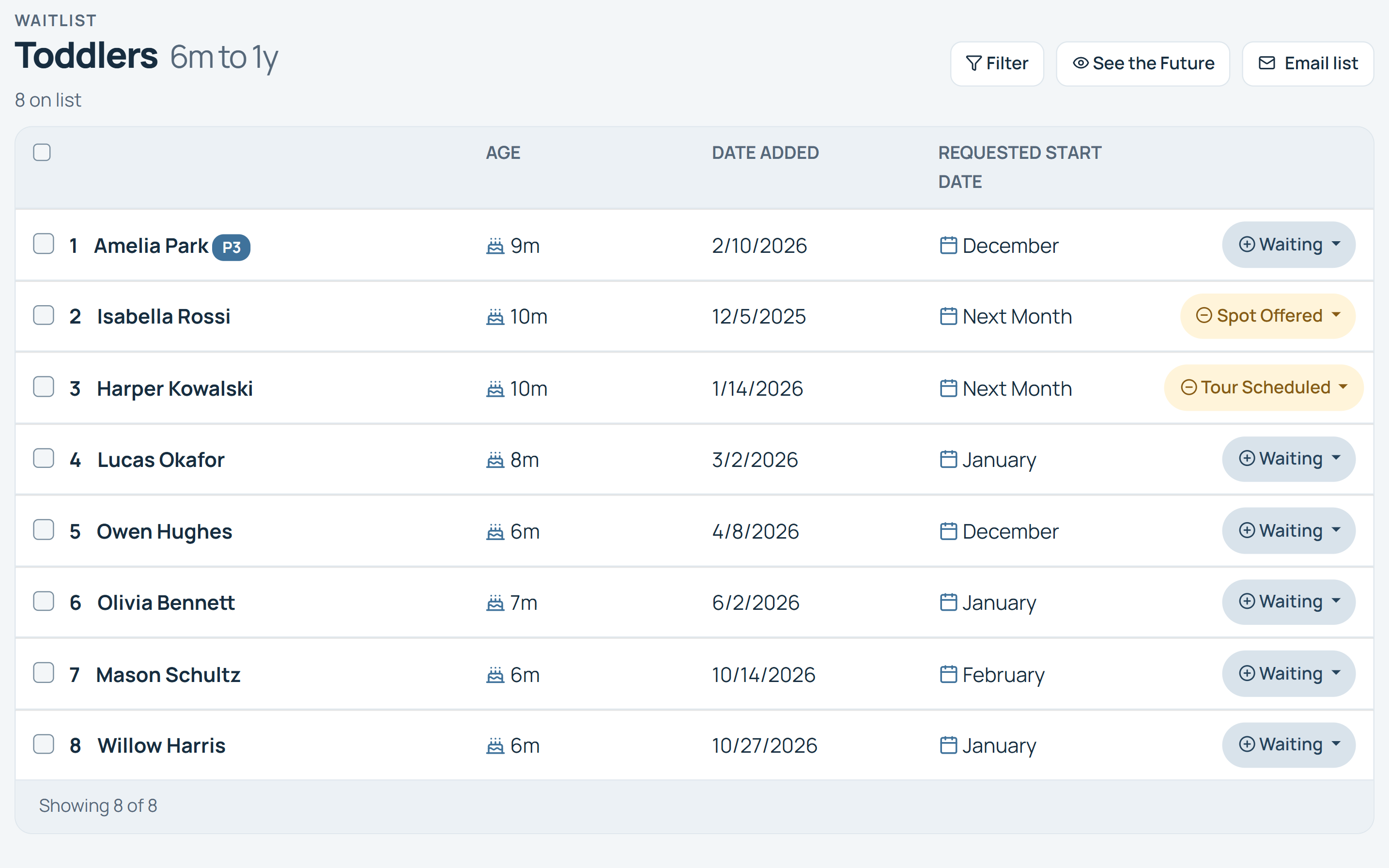Click the birthday cake icon beside Amelia Park's age
This screenshot has width=1389, height=868.
click(495, 246)
